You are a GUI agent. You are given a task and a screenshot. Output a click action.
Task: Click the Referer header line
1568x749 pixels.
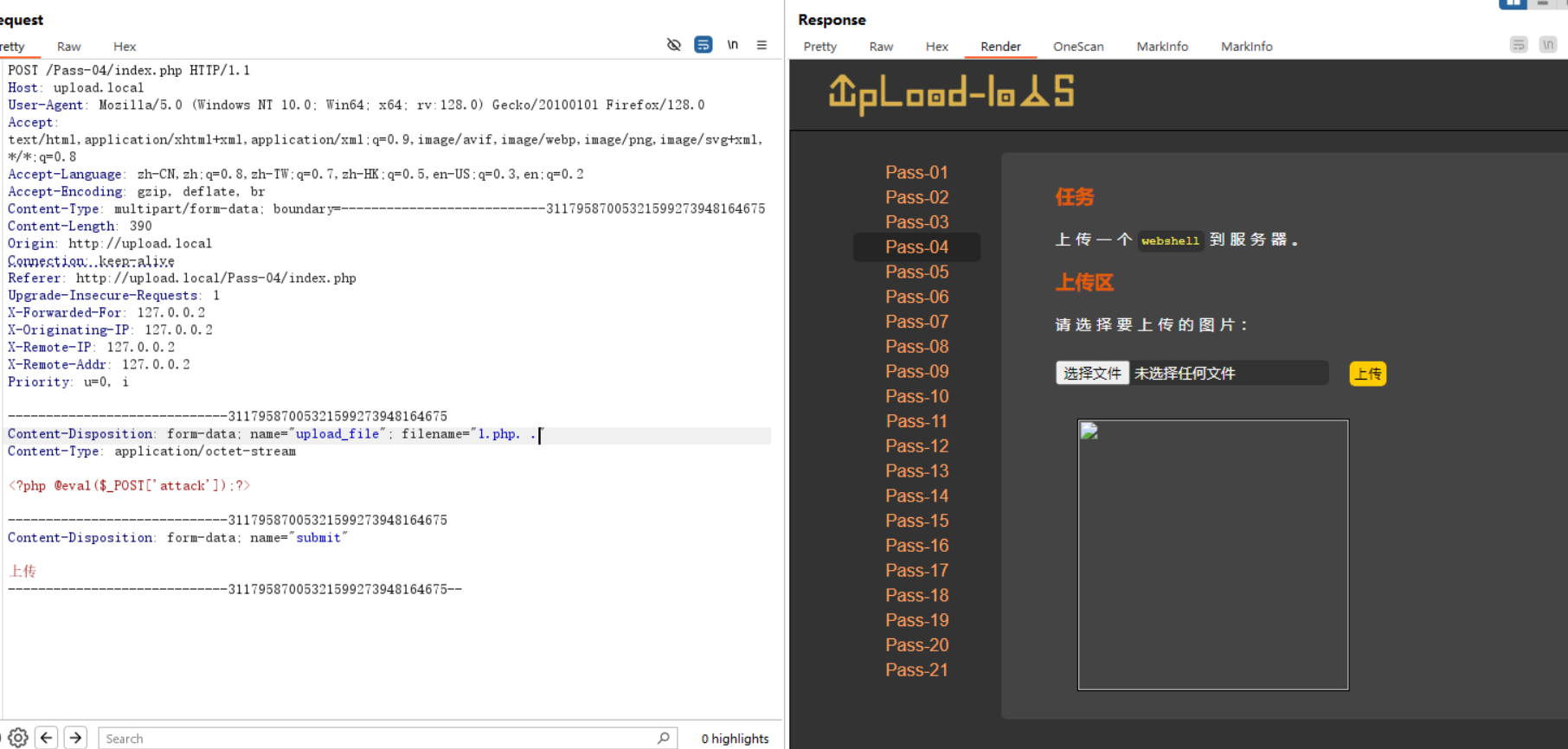(182, 278)
